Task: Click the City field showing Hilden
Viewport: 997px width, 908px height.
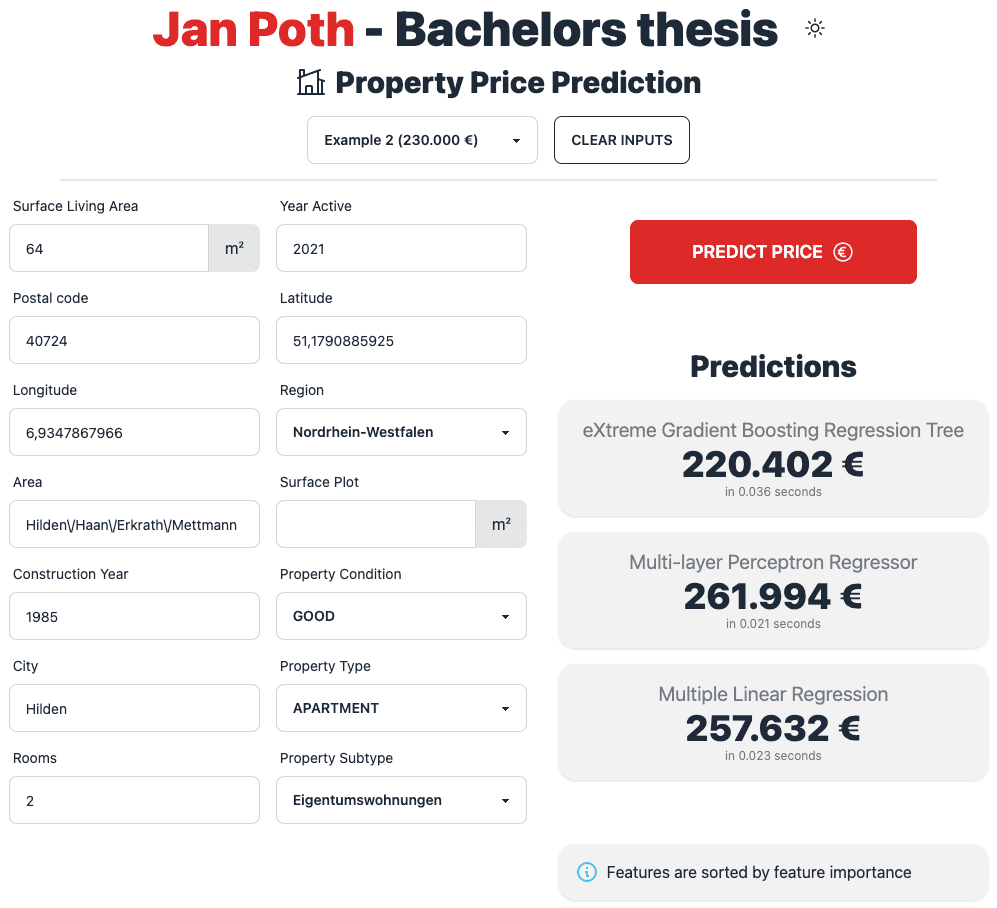Action: coord(134,708)
